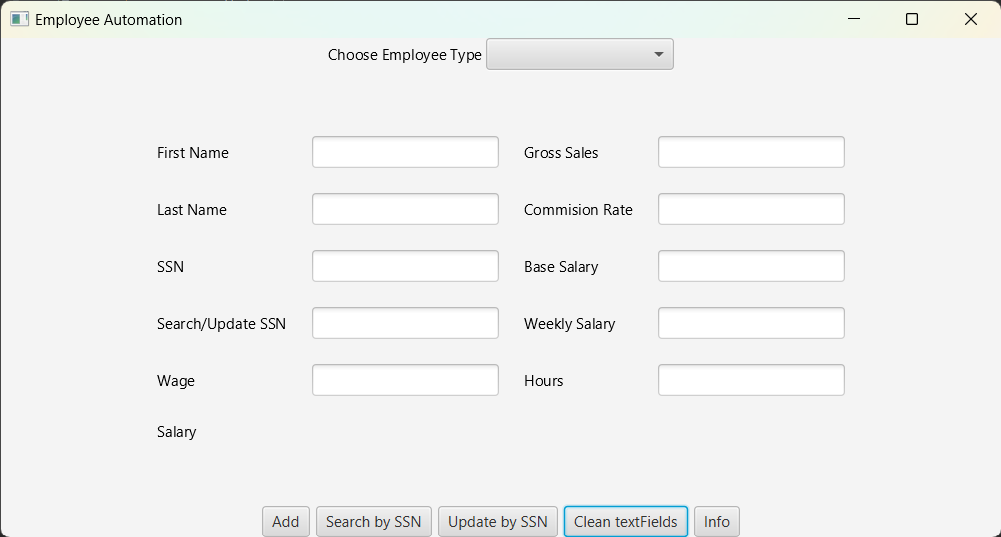Focus the Last Name text field
The image size is (1001, 537).
405,209
